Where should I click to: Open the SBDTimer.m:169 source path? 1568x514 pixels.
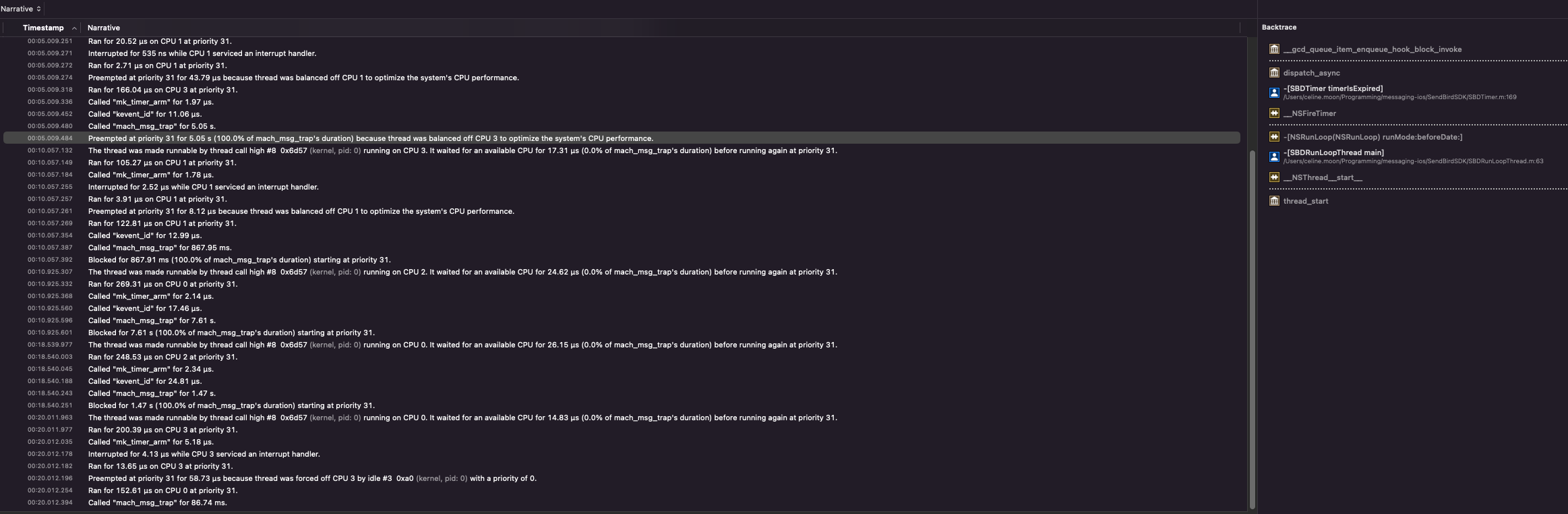[1399, 97]
